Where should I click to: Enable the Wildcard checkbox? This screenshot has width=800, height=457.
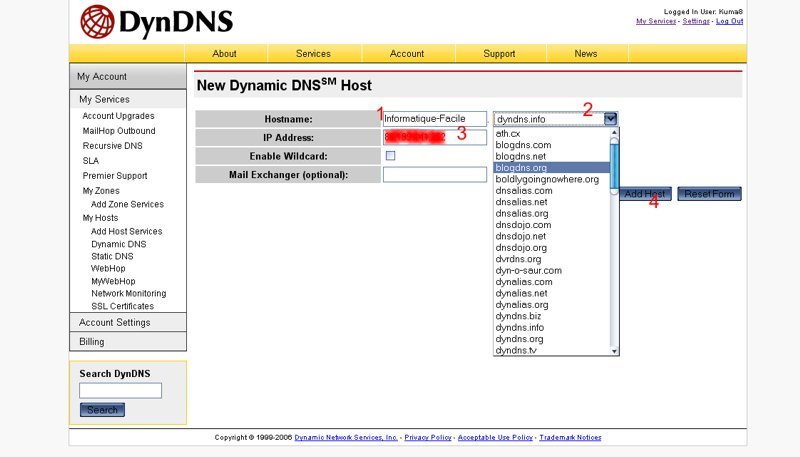click(390, 156)
